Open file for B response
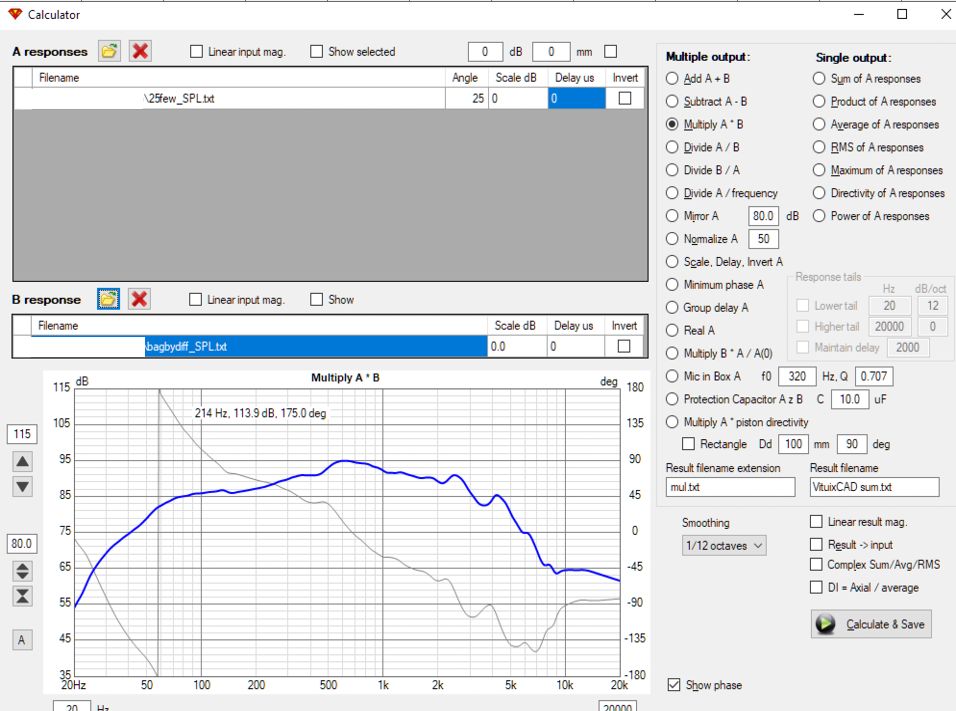Viewport: 956px width, 711px height. 109,299
